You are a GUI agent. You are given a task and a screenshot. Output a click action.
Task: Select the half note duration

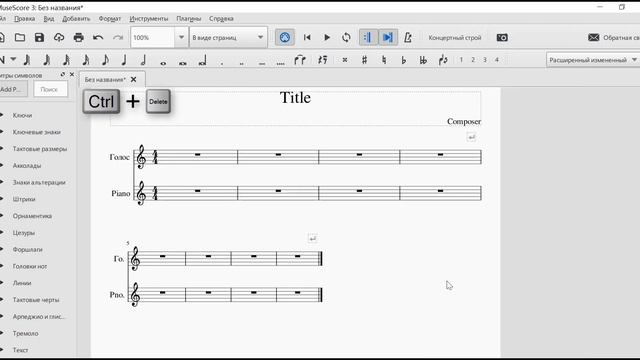143,60
